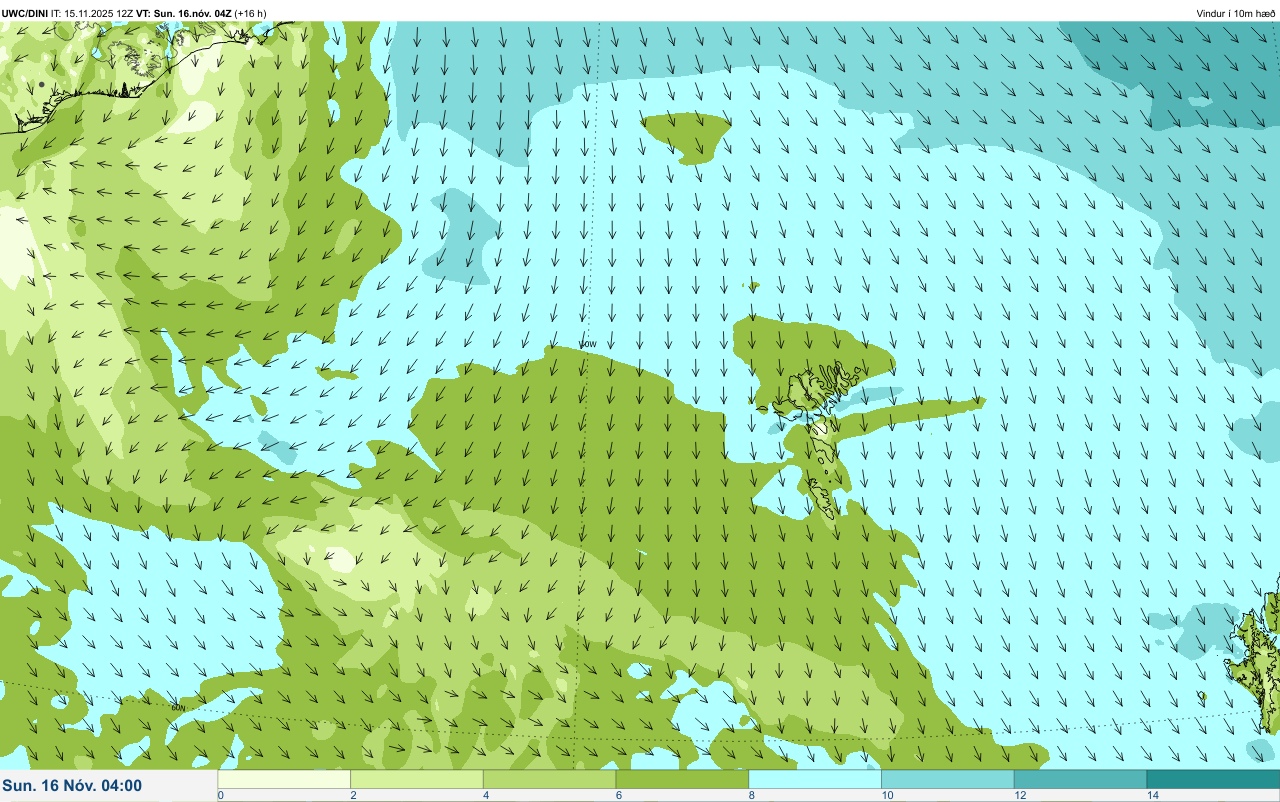Click the legend tick value '6'
The width and height of the screenshot is (1280, 802).
click(618, 795)
